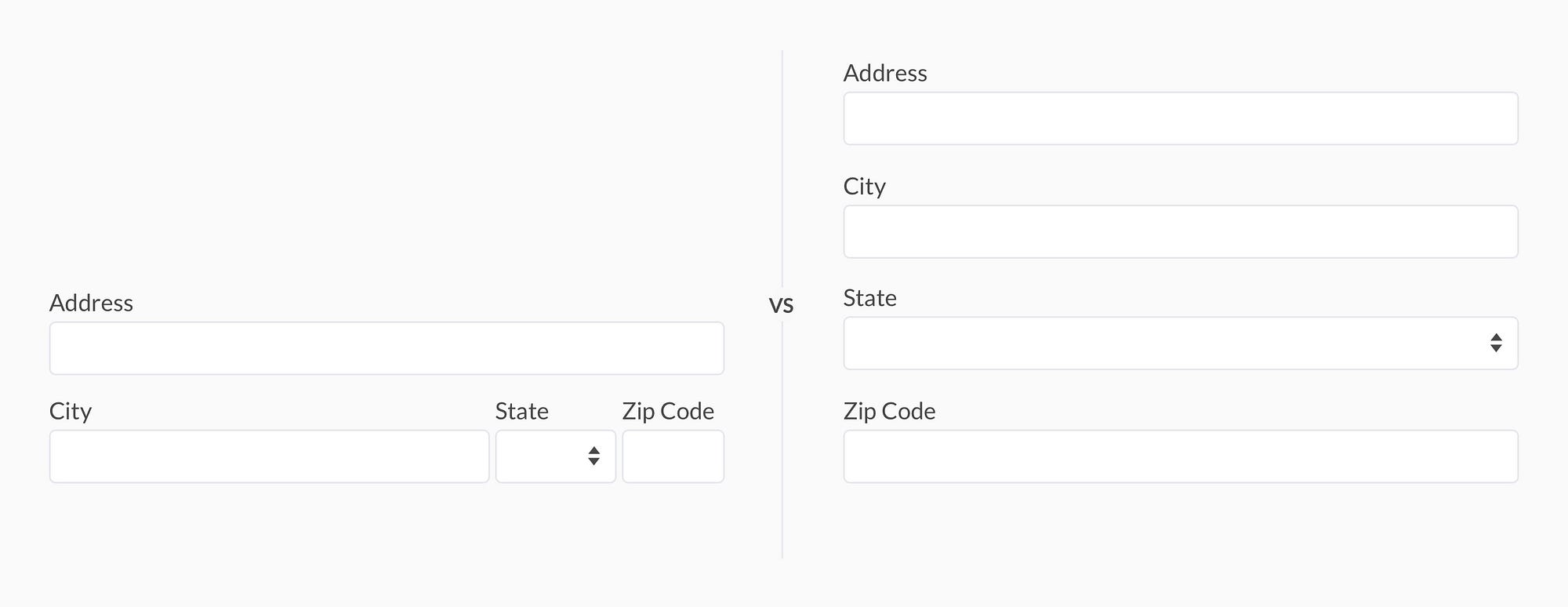1568x607 pixels.
Task: Select the Zip Code label on the right form
Action: (889, 410)
